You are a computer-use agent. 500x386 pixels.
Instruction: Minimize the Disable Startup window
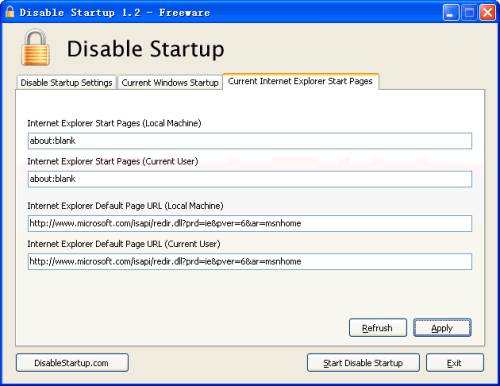pos(451,13)
